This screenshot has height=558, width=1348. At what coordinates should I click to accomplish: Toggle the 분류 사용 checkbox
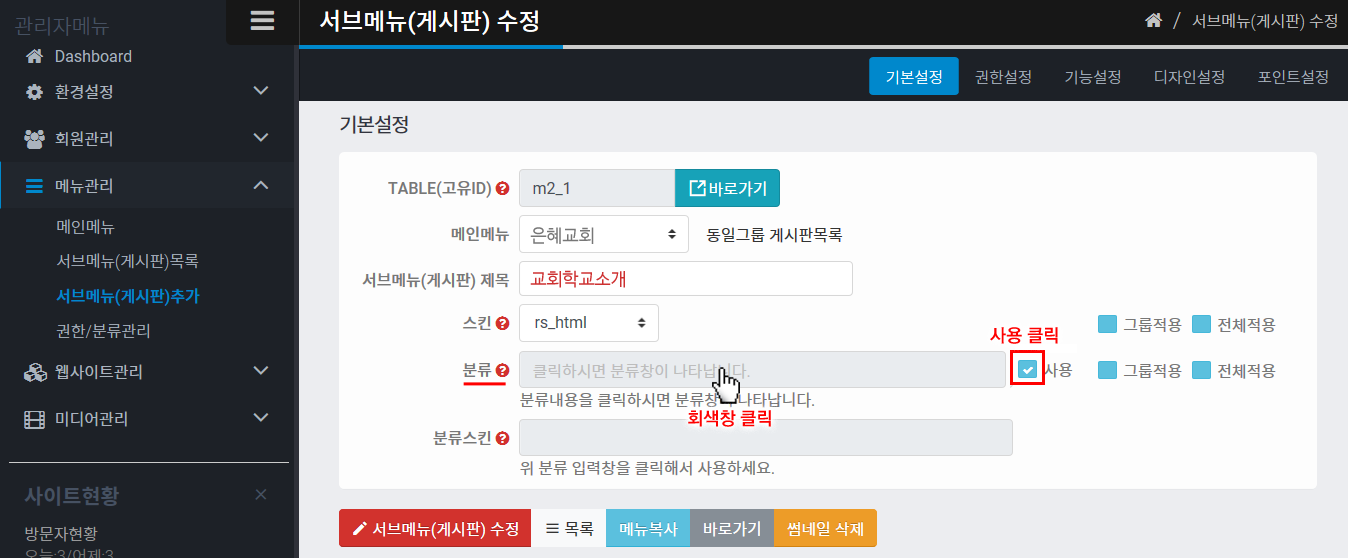tap(1028, 370)
